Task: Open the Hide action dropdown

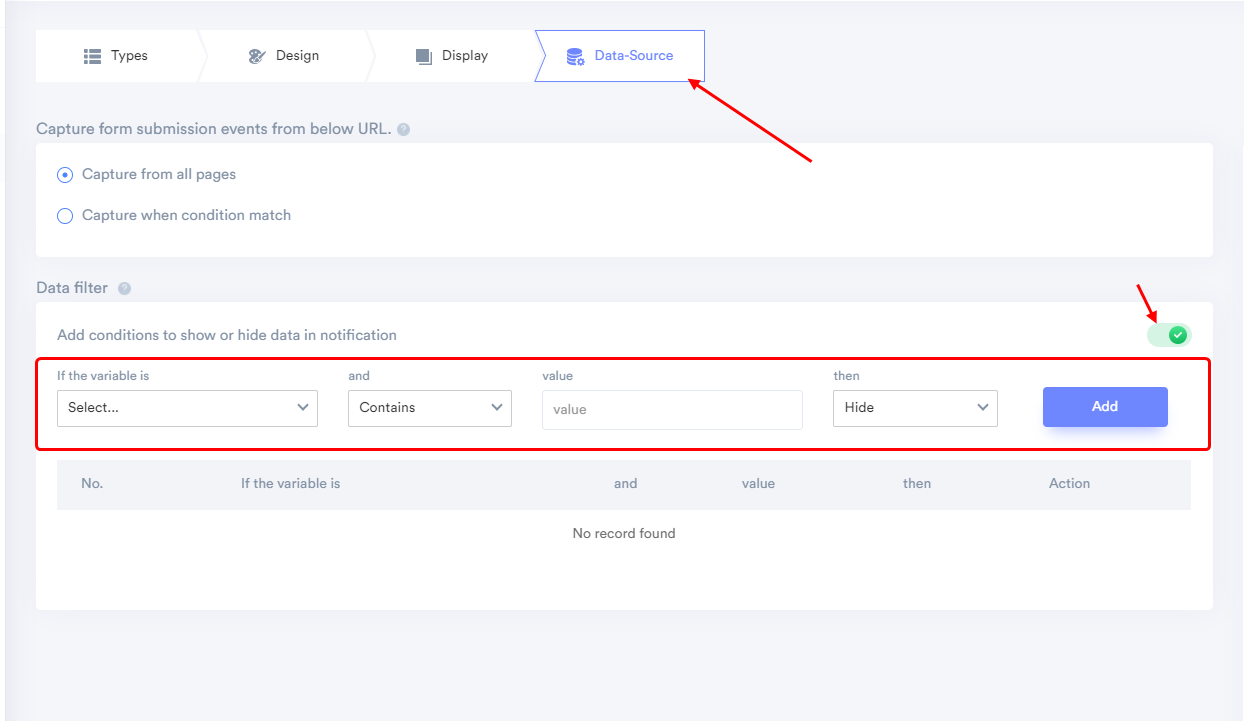Action: 915,408
